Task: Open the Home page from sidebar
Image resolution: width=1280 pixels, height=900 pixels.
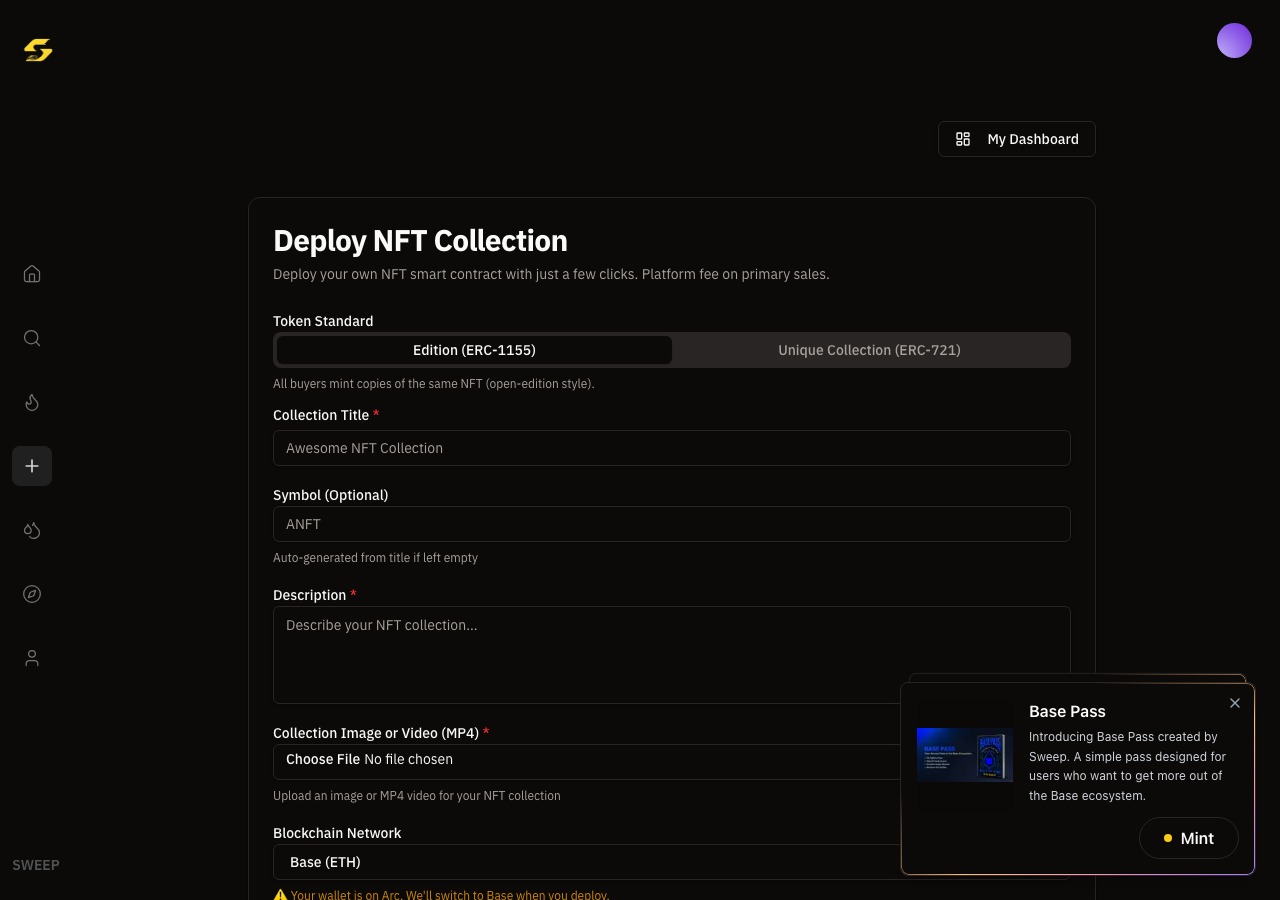Action: click(x=32, y=274)
